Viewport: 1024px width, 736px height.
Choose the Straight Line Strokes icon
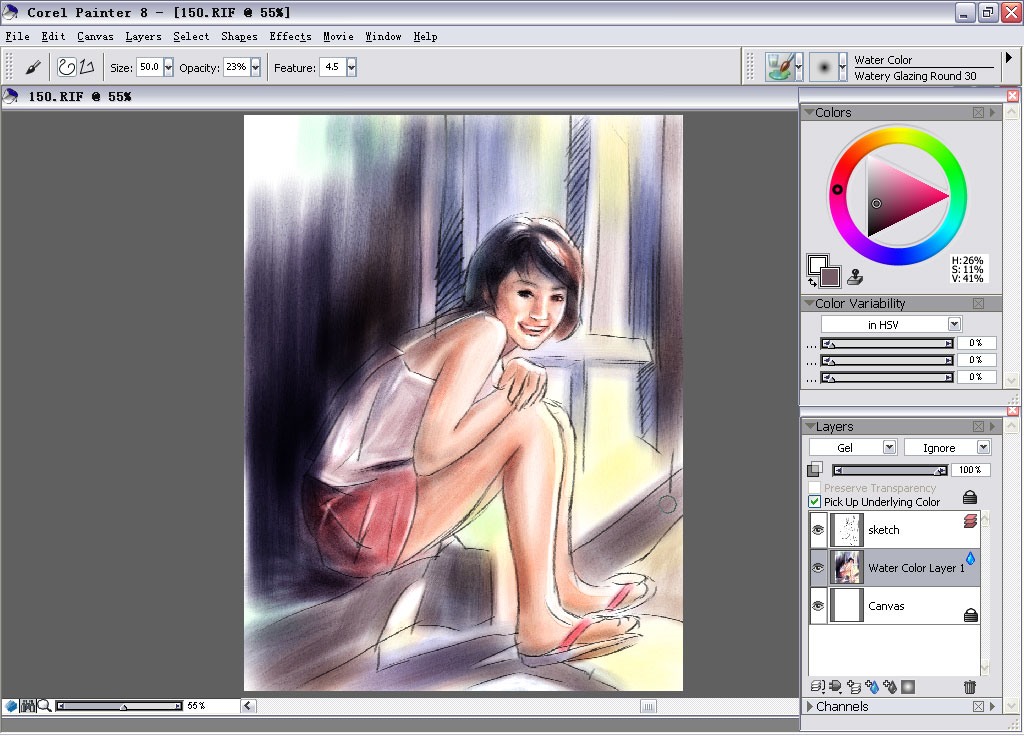point(87,67)
